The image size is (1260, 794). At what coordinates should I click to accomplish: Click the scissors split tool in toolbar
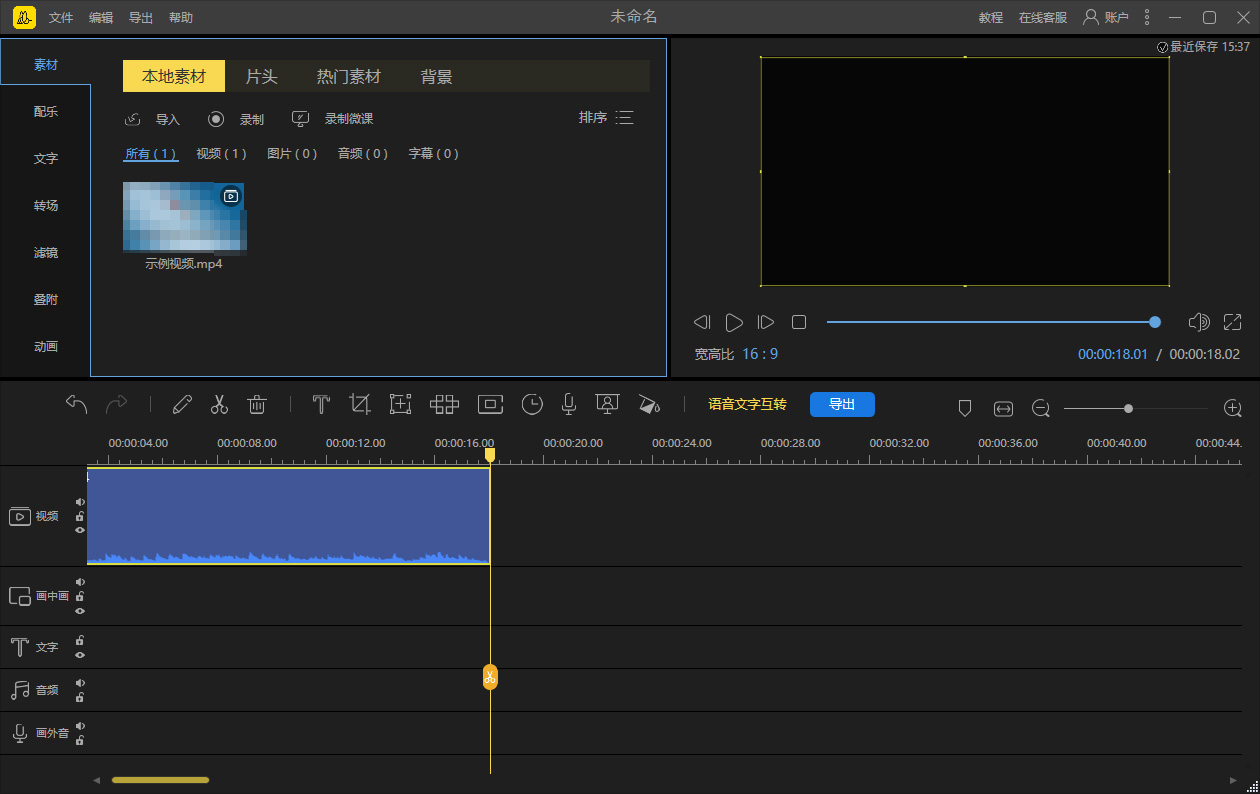[x=219, y=404]
